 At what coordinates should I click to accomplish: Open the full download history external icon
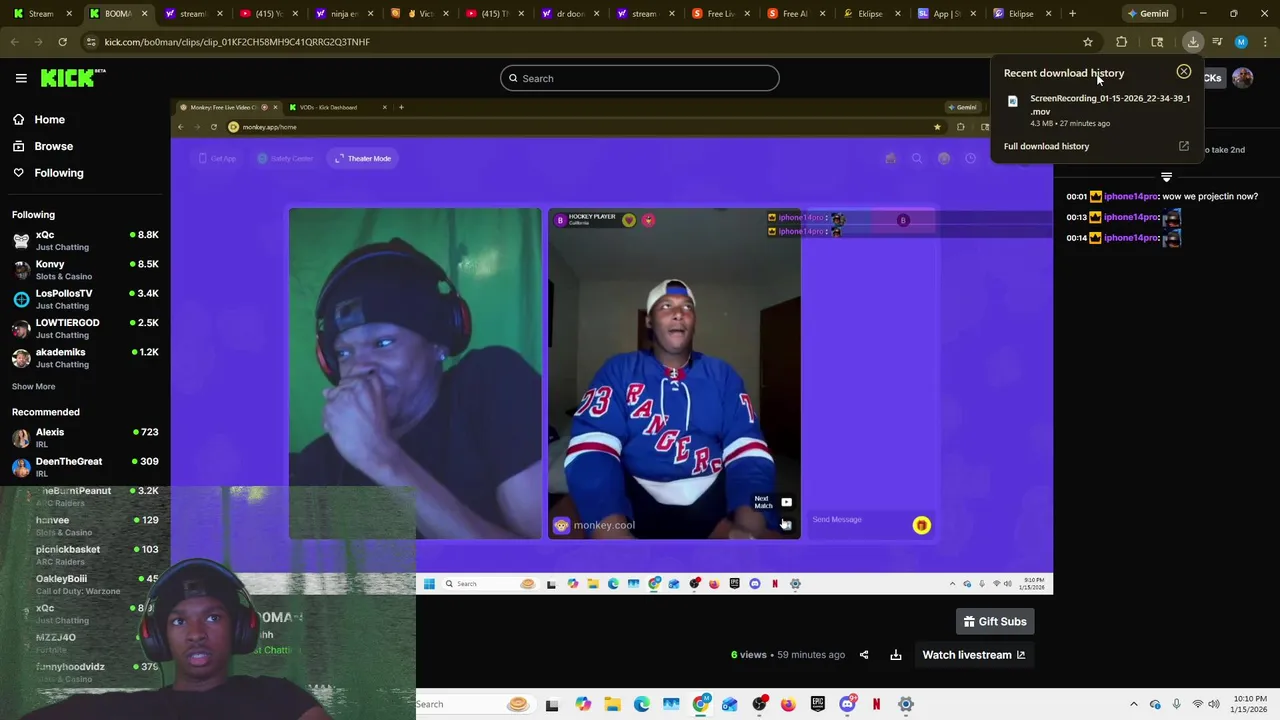(1184, 146)
